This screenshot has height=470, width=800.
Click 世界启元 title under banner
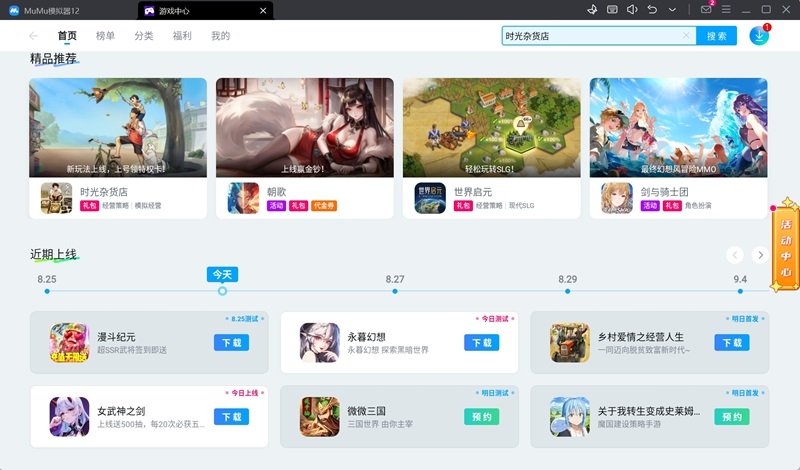click(x=473, y=192)
